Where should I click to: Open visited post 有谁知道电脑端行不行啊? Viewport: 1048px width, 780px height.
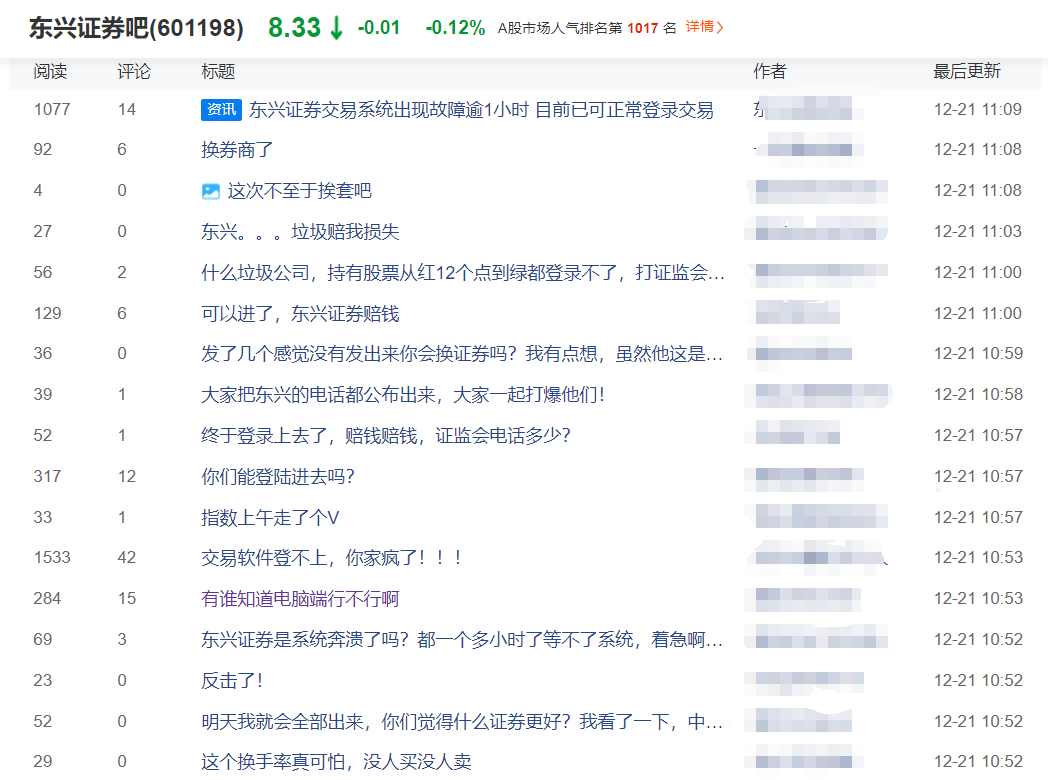[300, 598]
